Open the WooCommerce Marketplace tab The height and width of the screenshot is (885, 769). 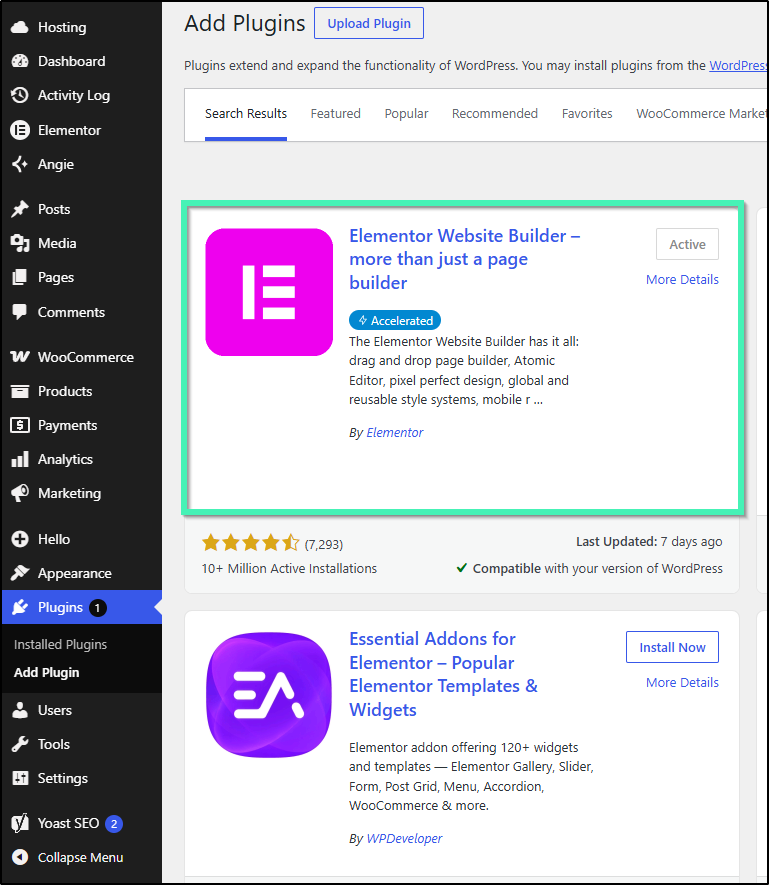click(702, 113)
